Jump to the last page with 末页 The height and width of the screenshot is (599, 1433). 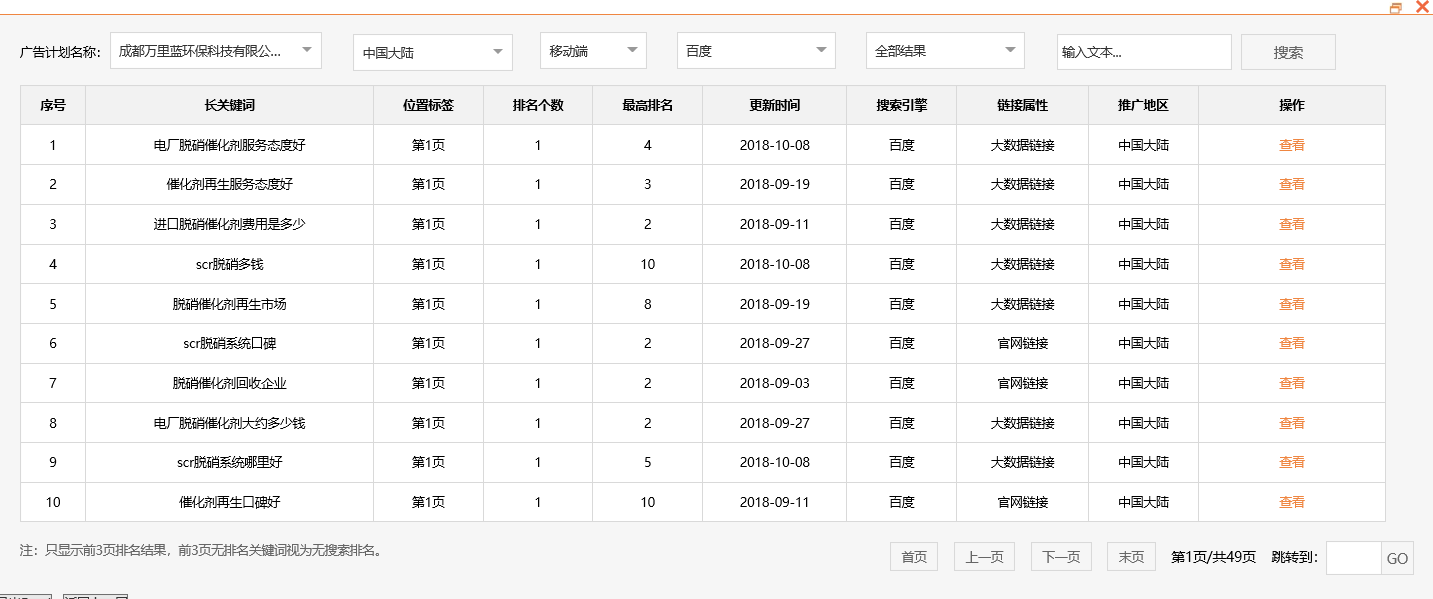1130,556
